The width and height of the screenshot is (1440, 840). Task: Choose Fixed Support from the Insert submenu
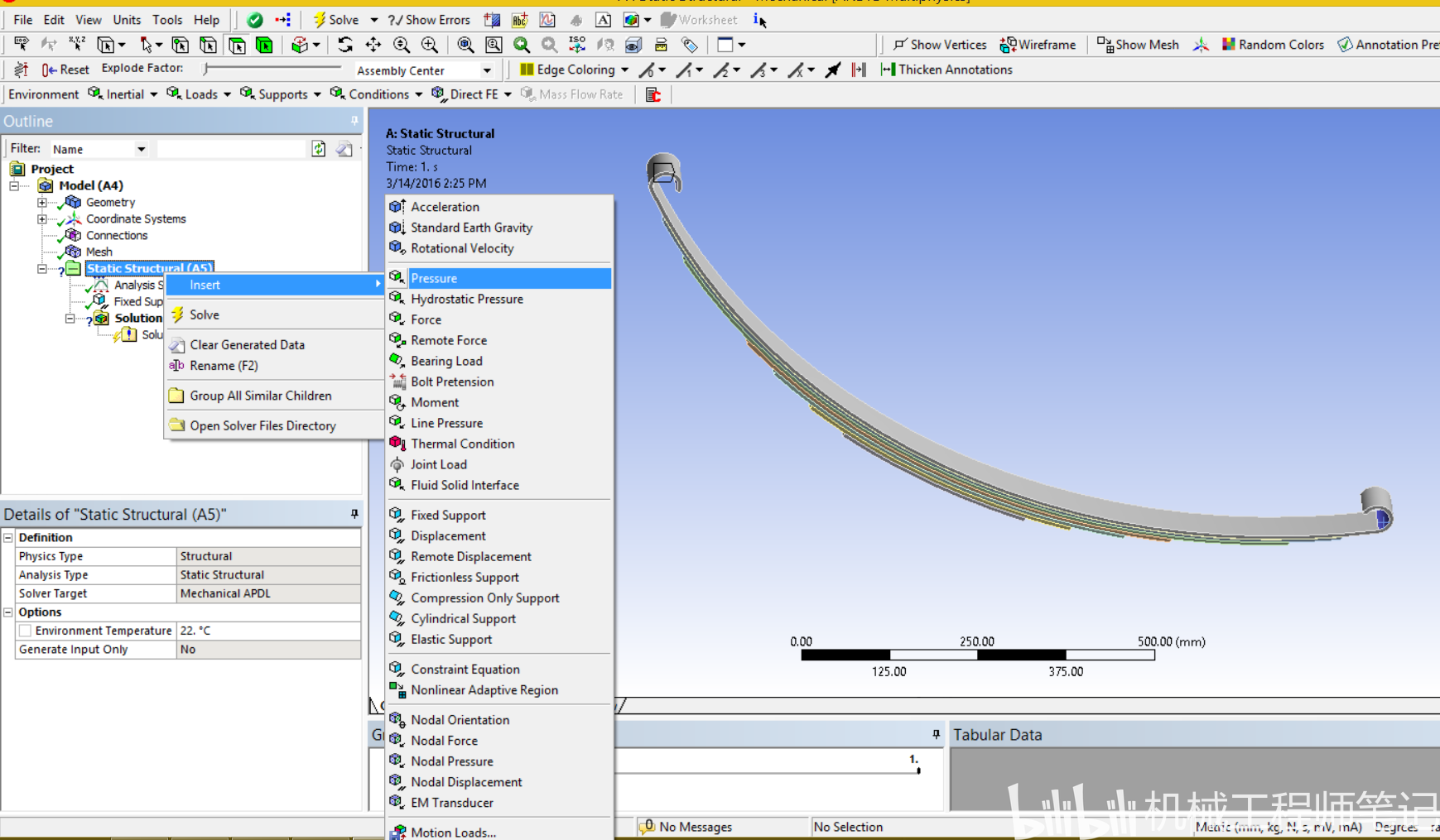(500, 515)
